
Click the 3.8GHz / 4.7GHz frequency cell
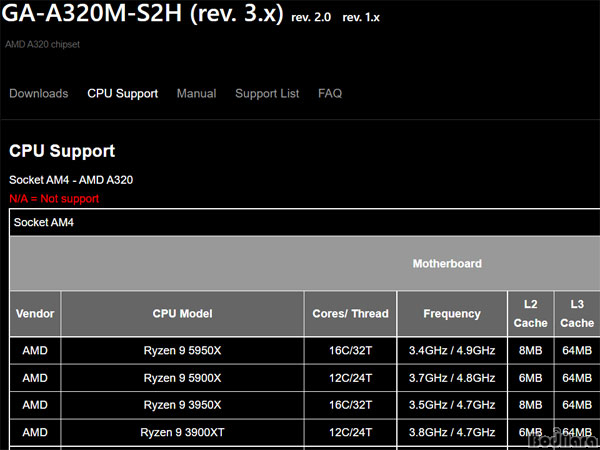[x=452, y=432]
